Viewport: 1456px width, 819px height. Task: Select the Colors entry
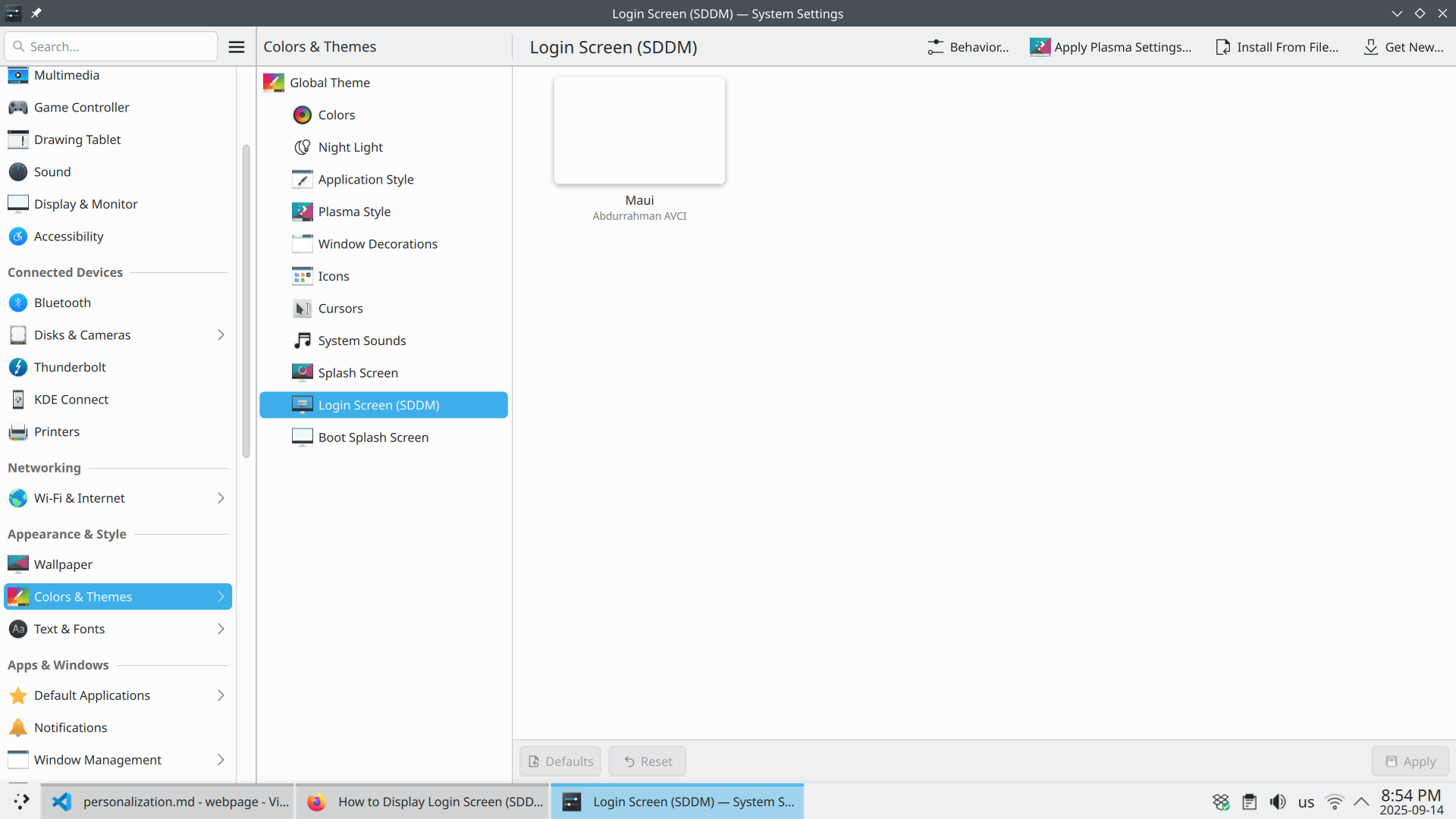[384, 115]
